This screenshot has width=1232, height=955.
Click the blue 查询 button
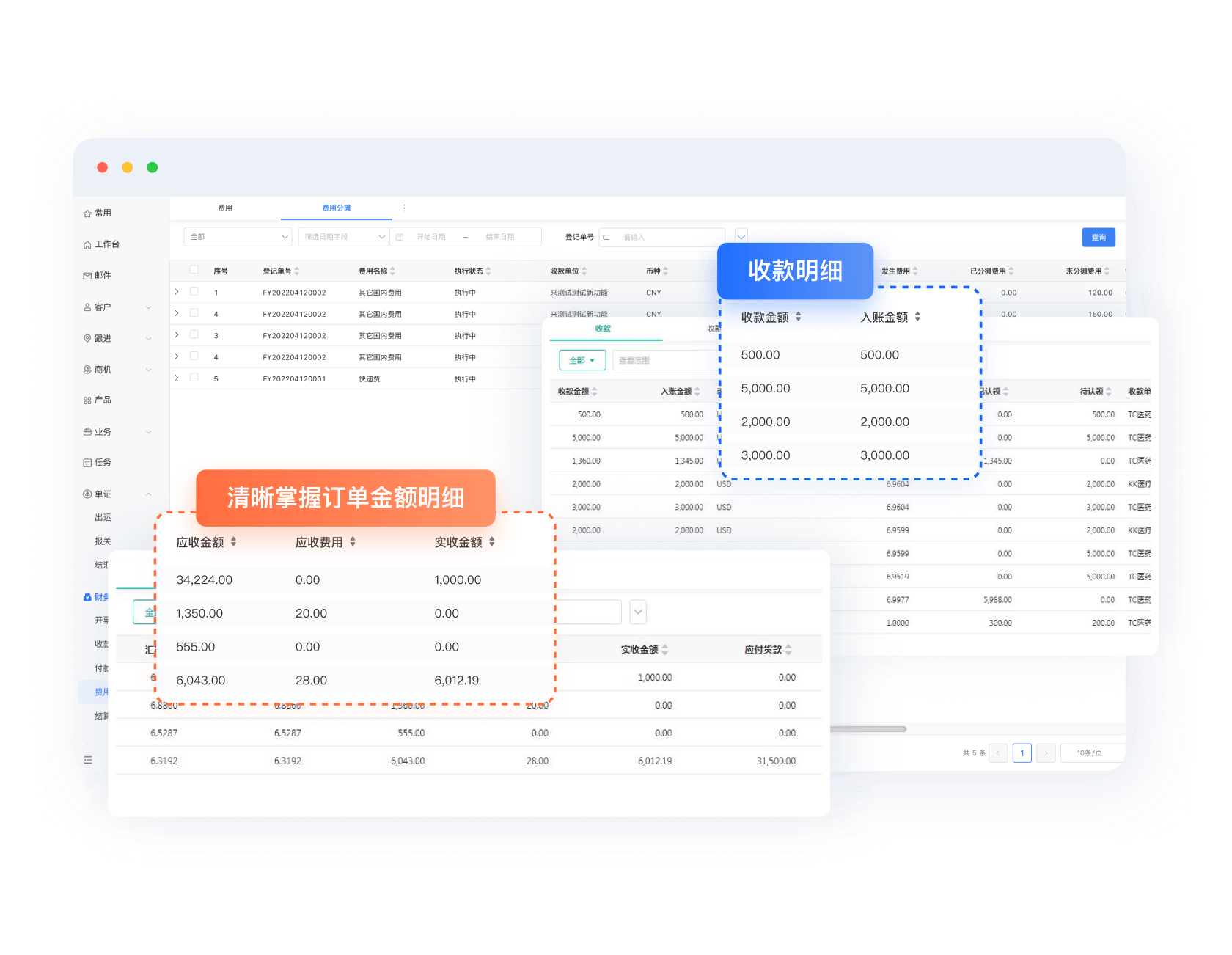point(1098,238)
